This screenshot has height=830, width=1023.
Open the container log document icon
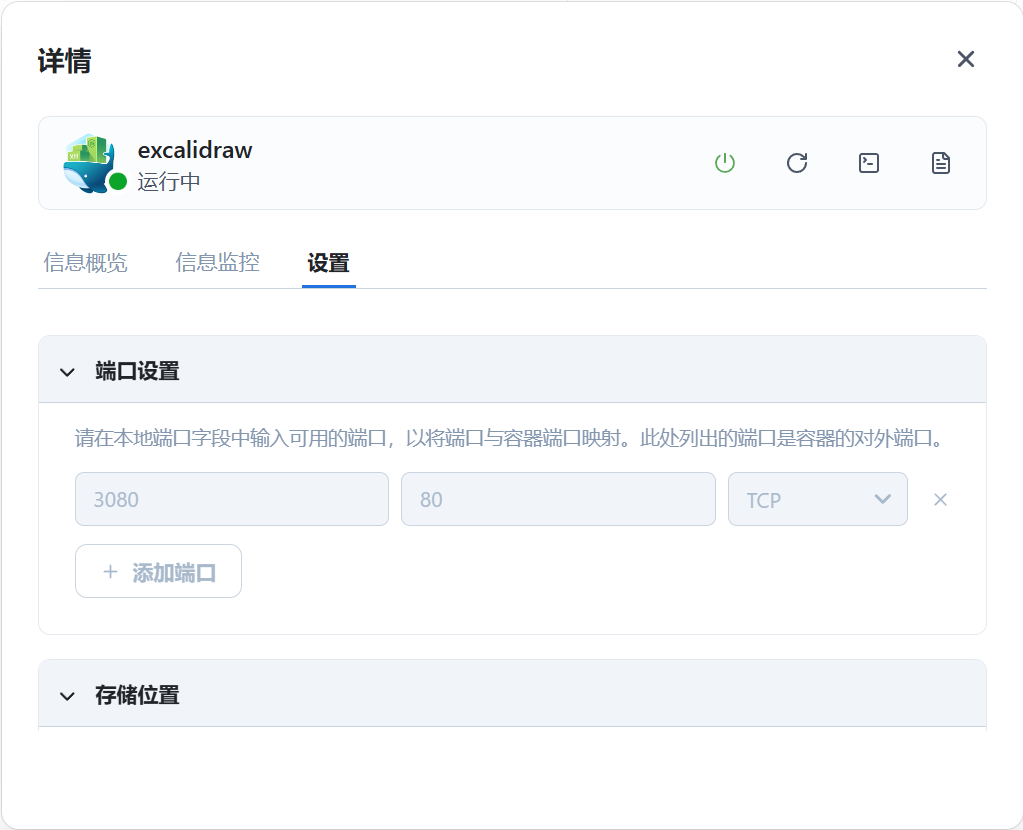[x=940, y=163]
